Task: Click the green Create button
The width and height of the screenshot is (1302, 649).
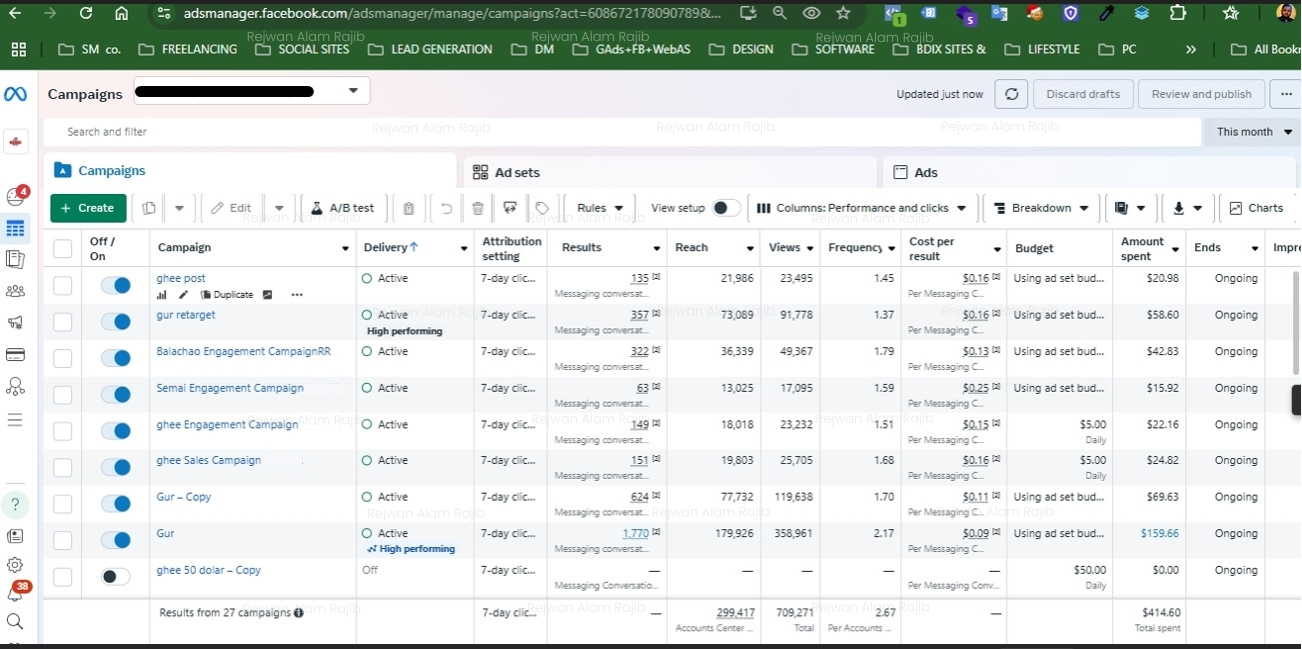Action: coord(88,208)
